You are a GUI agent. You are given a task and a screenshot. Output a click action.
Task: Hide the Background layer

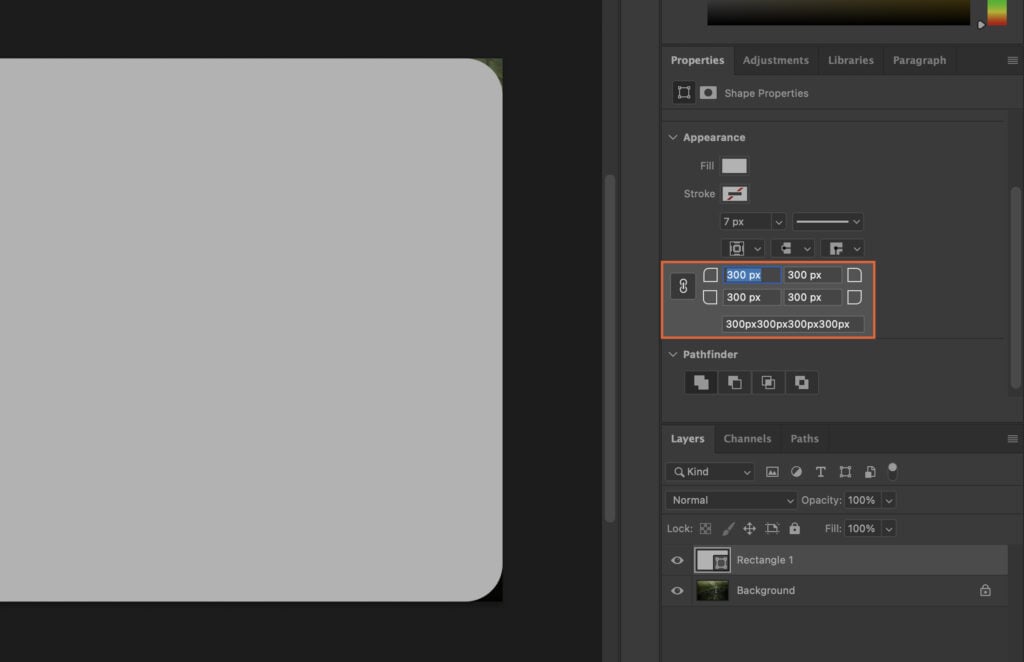coord(678,590)
